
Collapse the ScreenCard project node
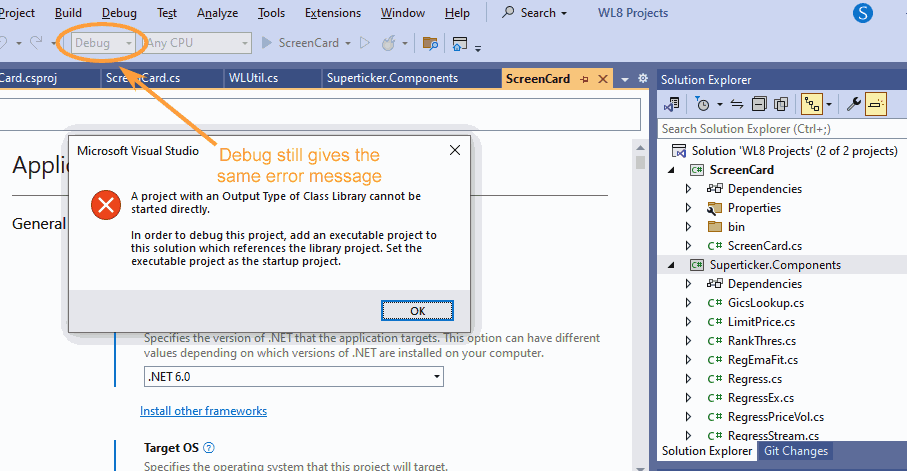671,170
